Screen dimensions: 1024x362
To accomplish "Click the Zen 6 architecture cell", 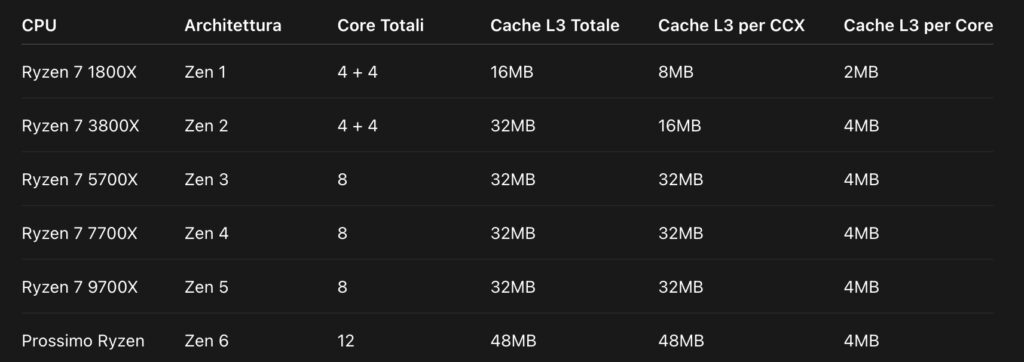I will 206,340.
